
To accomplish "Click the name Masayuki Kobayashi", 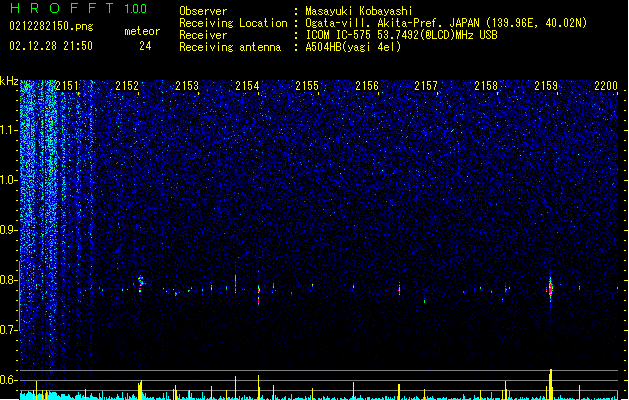I will [359, 11].
